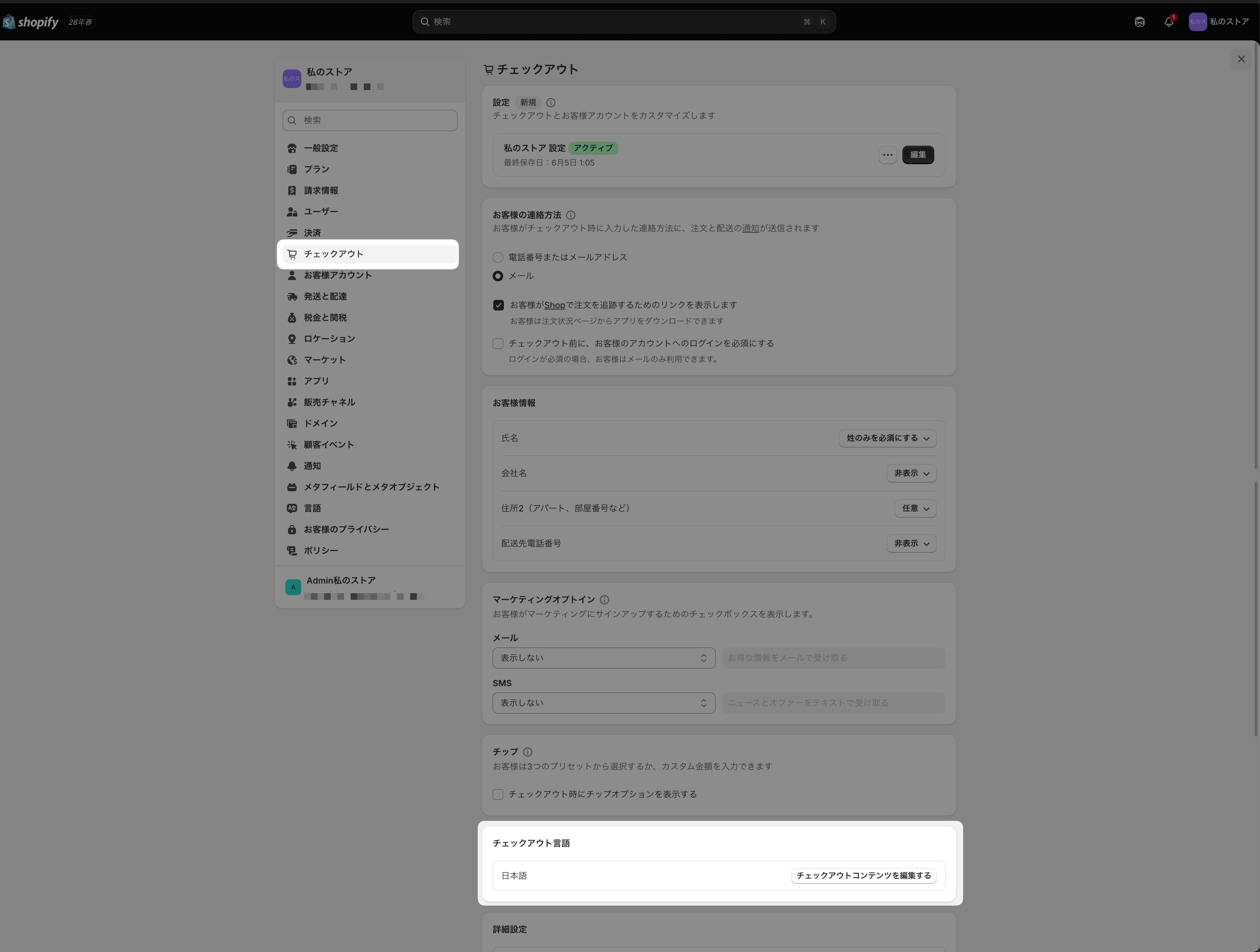This screenshot has width=1260, height=952.
Task: Click the 販売チャネル icon
Action: [x=292, y=402]
